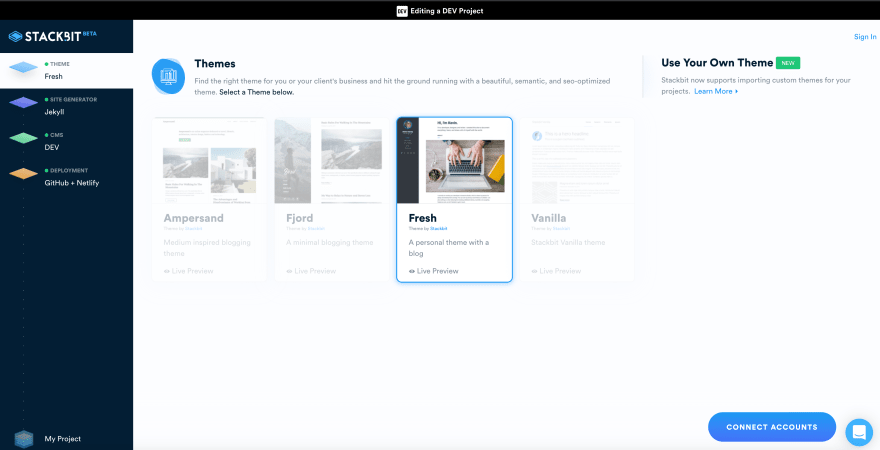
Task: Click the Fjord theme title
Action: [x=300, y=218]
